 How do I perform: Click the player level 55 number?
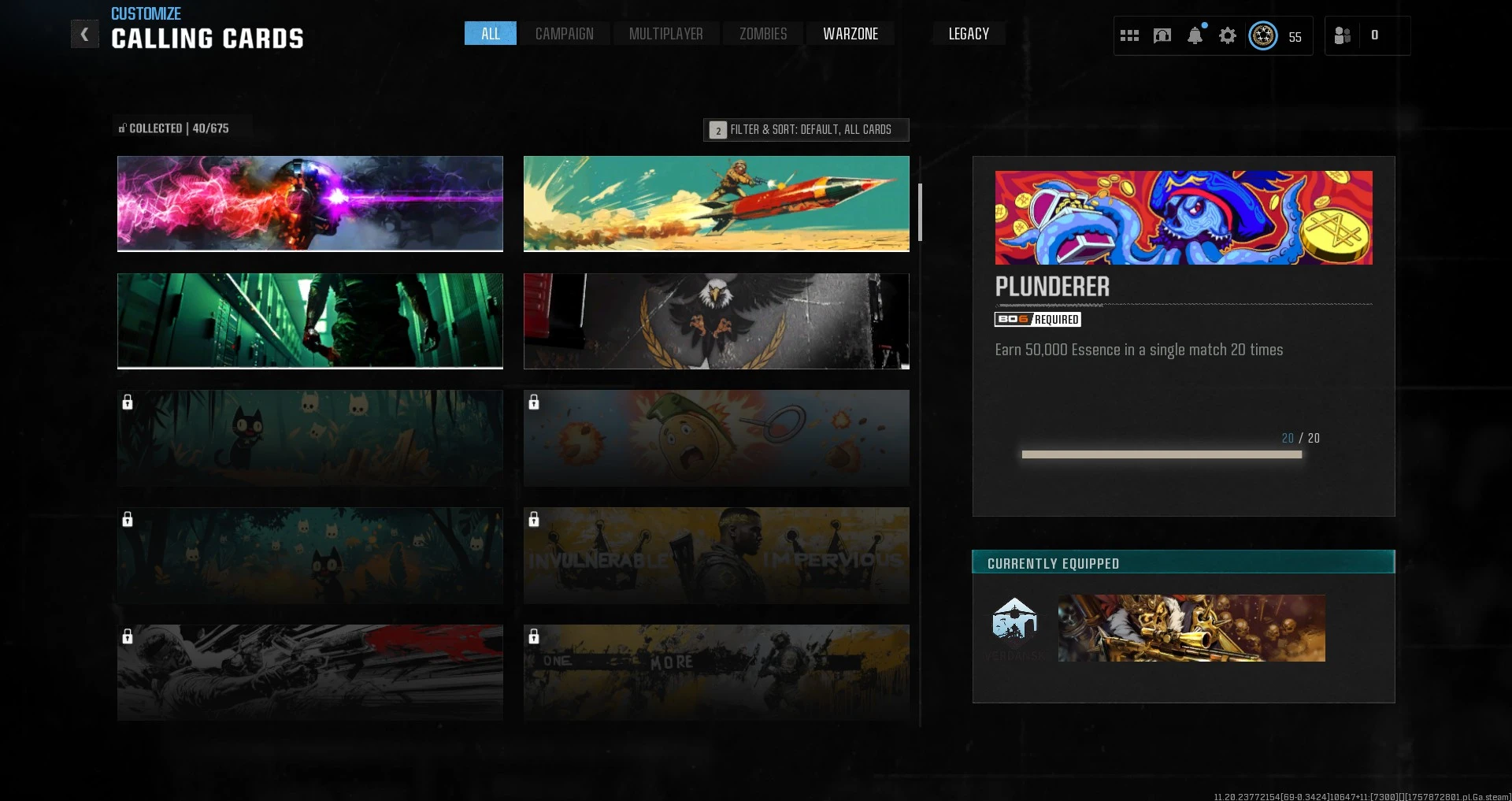pyautogui.click(x=1295, y=37)
